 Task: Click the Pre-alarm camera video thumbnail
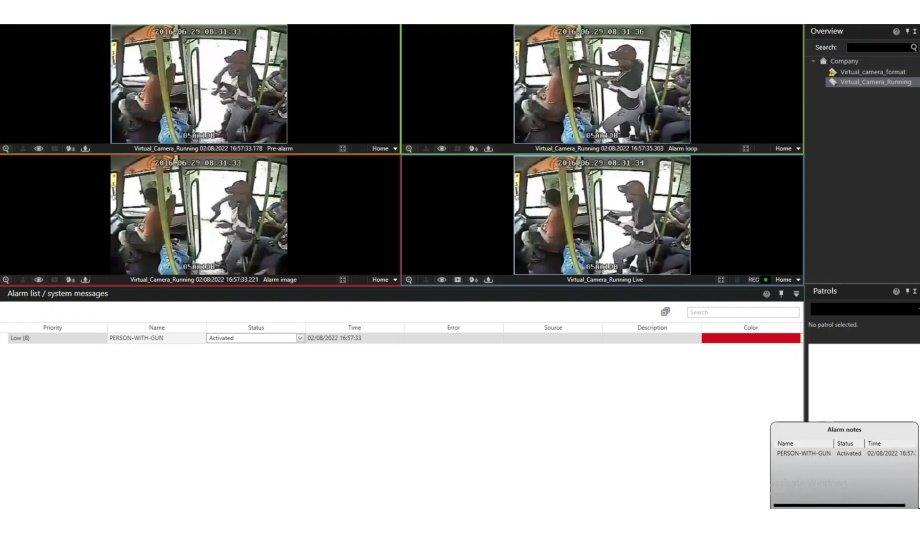click(x=199, y=84)
